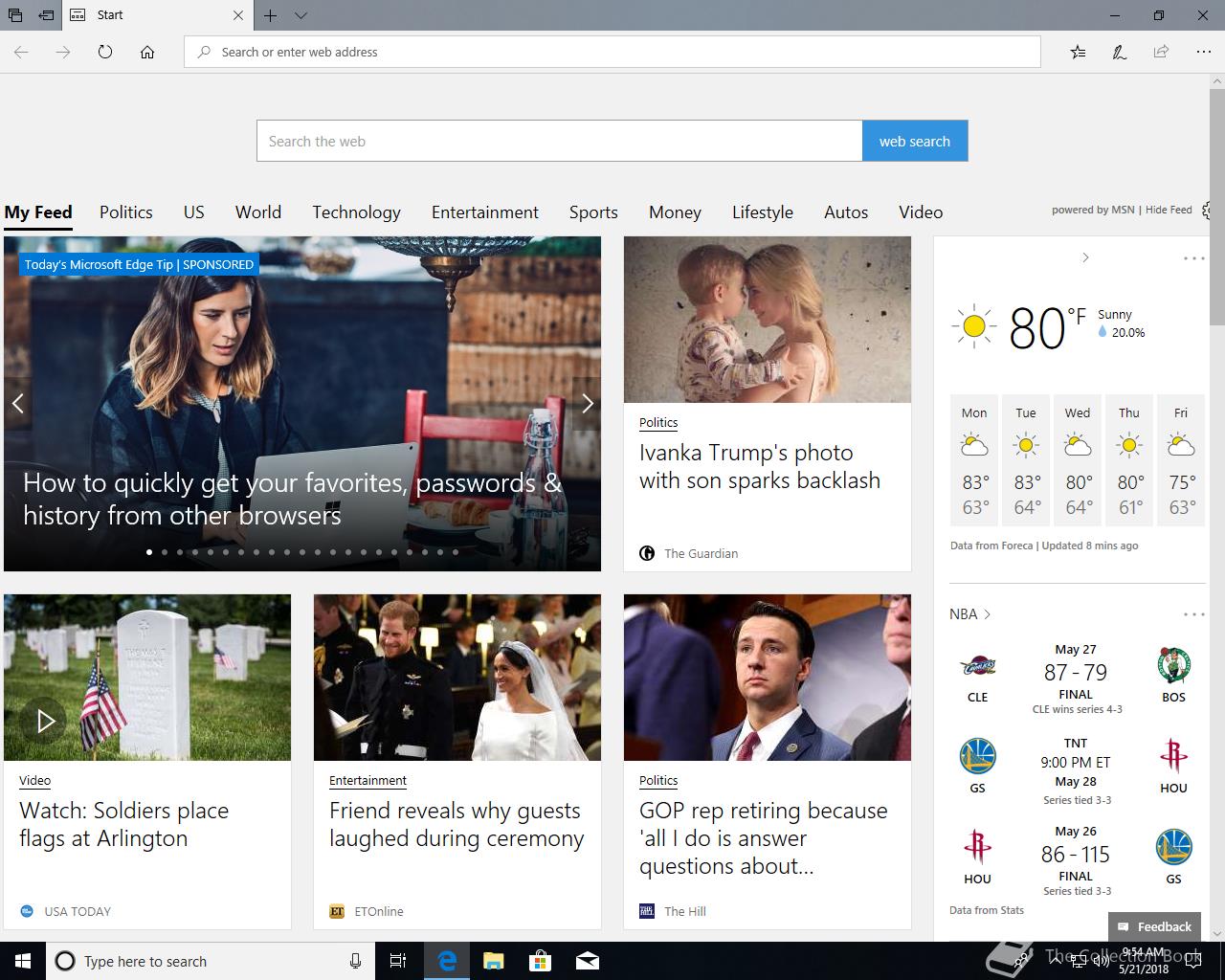Open Task View from taskbar
1225x980 pixels.
(398, 961)
